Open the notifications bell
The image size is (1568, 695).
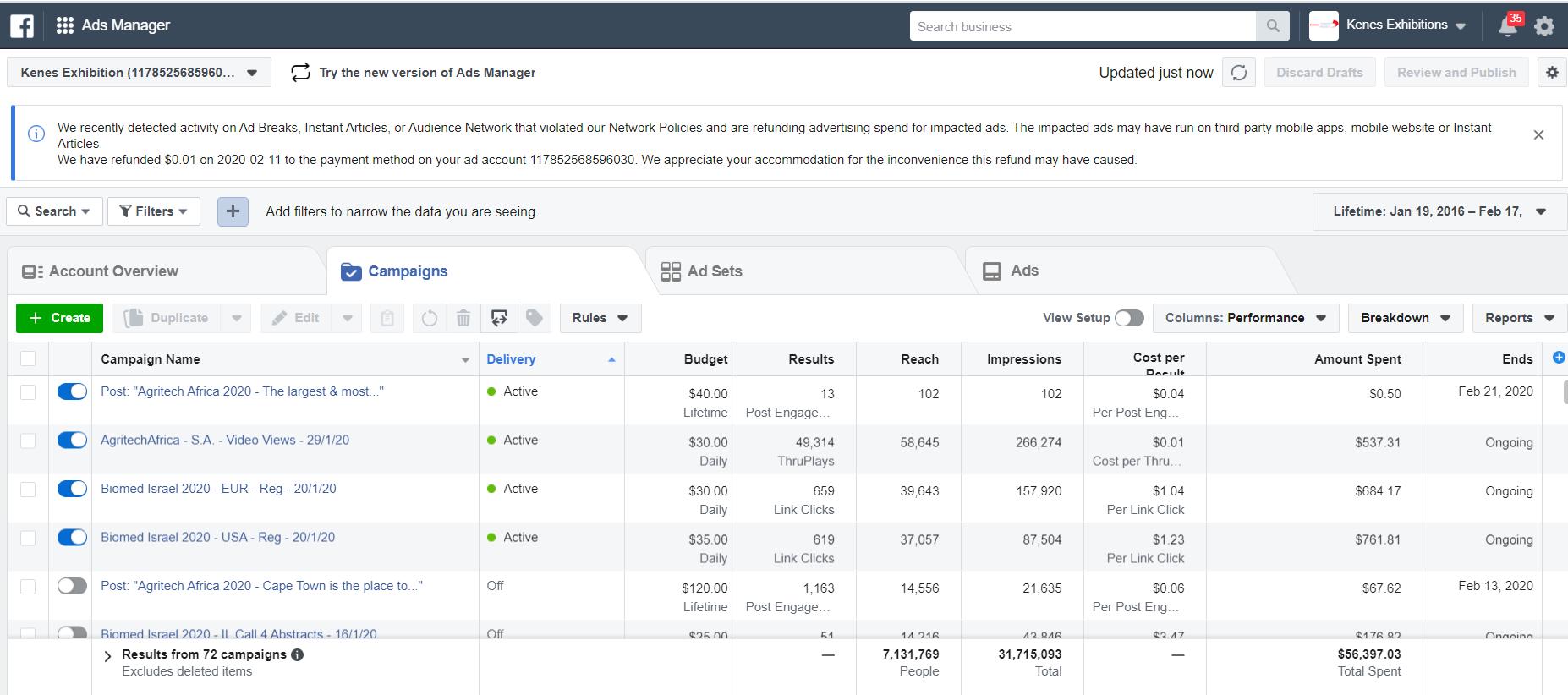(x=1508, y=26)
